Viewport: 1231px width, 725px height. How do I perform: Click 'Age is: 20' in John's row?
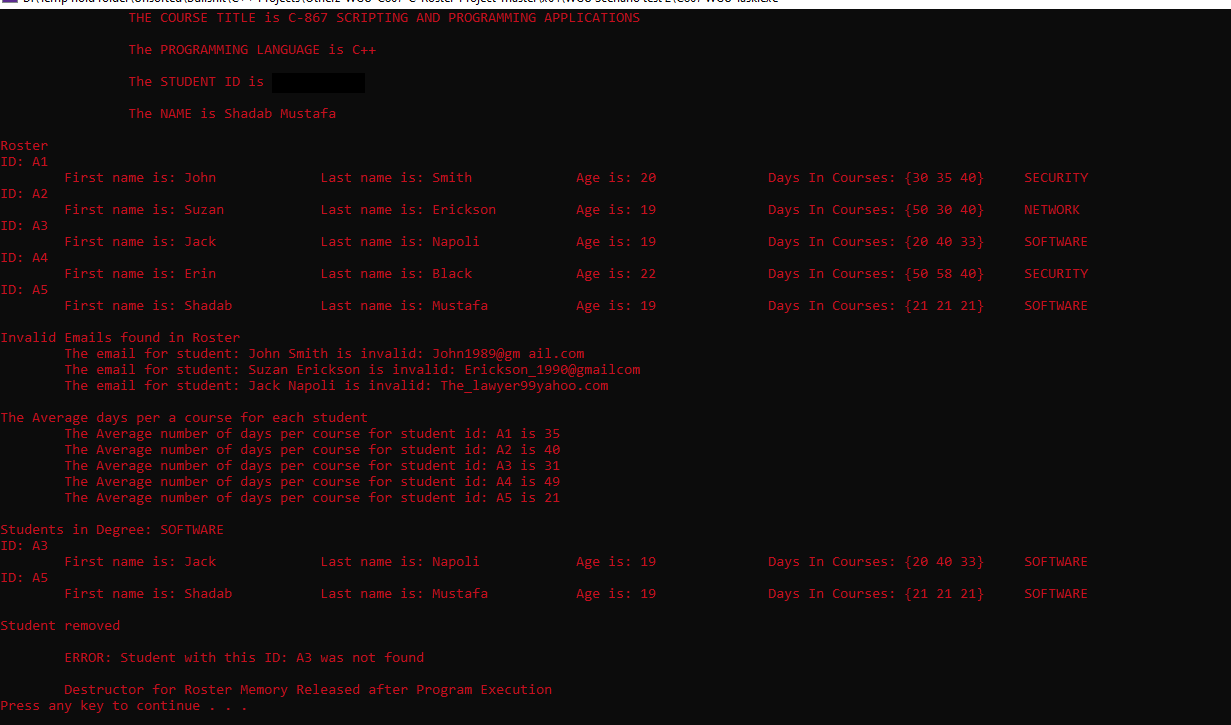(x=616, y=178)
